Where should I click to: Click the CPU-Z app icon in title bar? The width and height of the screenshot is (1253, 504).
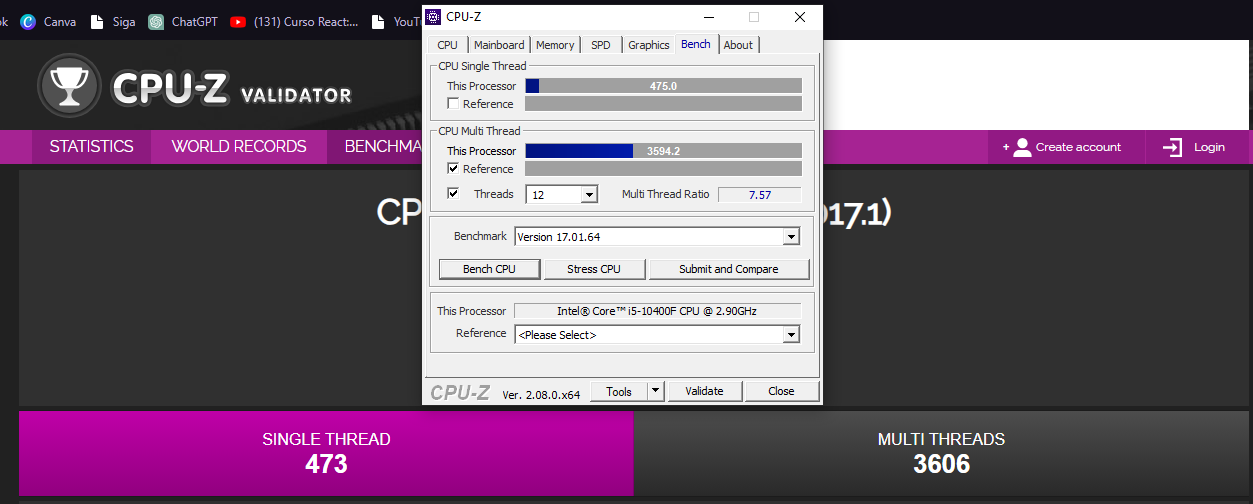click(x=432, y=17)
